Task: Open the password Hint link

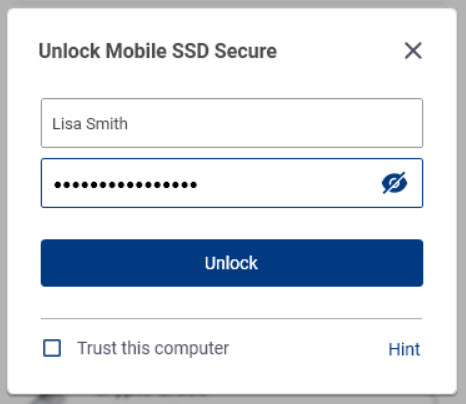Action: tap(404, 349)
